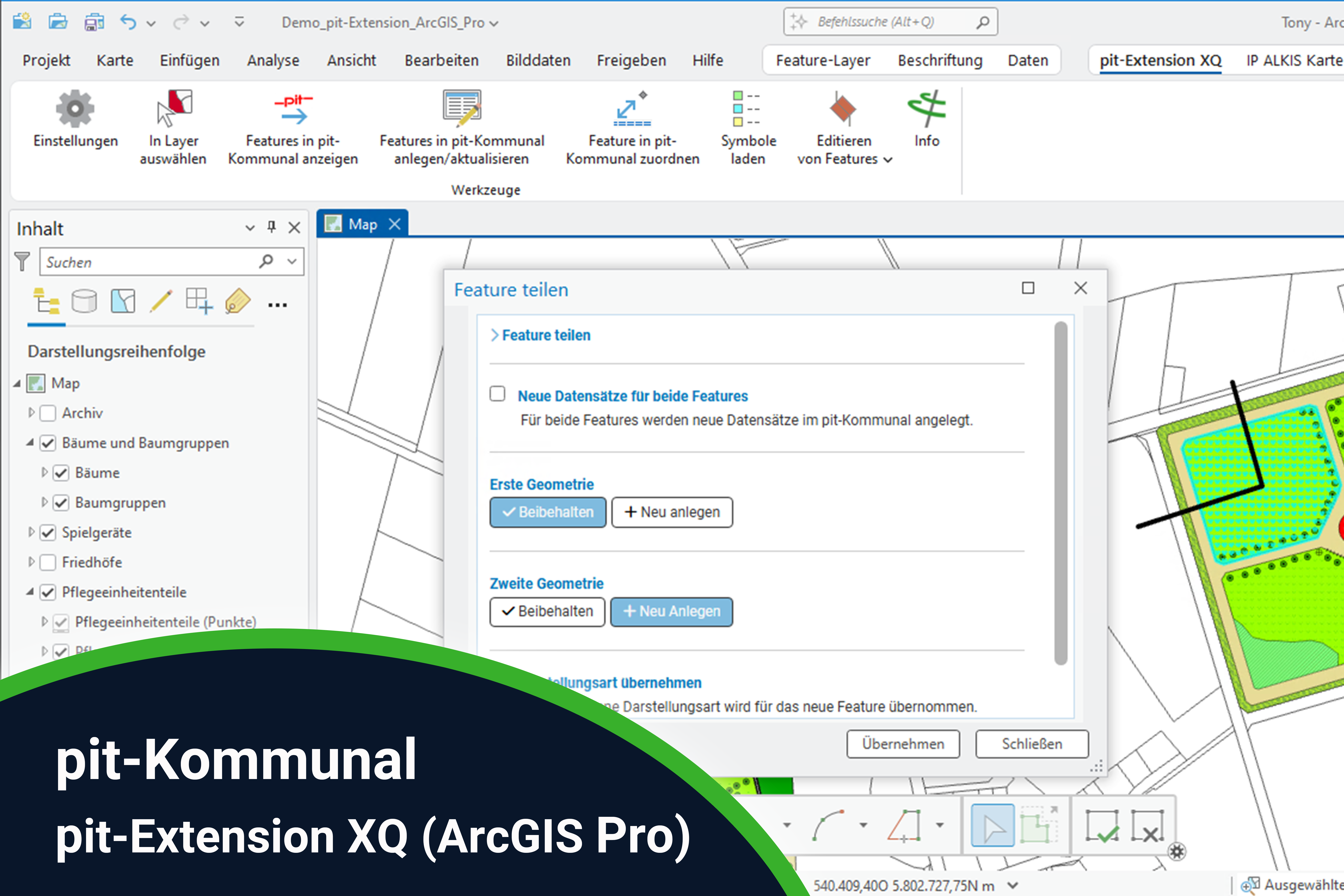This screenshot has height=896, width=1344.
Task: Click "Neu anlegen" under Erste Geometrie
Action: coord(672,512)
